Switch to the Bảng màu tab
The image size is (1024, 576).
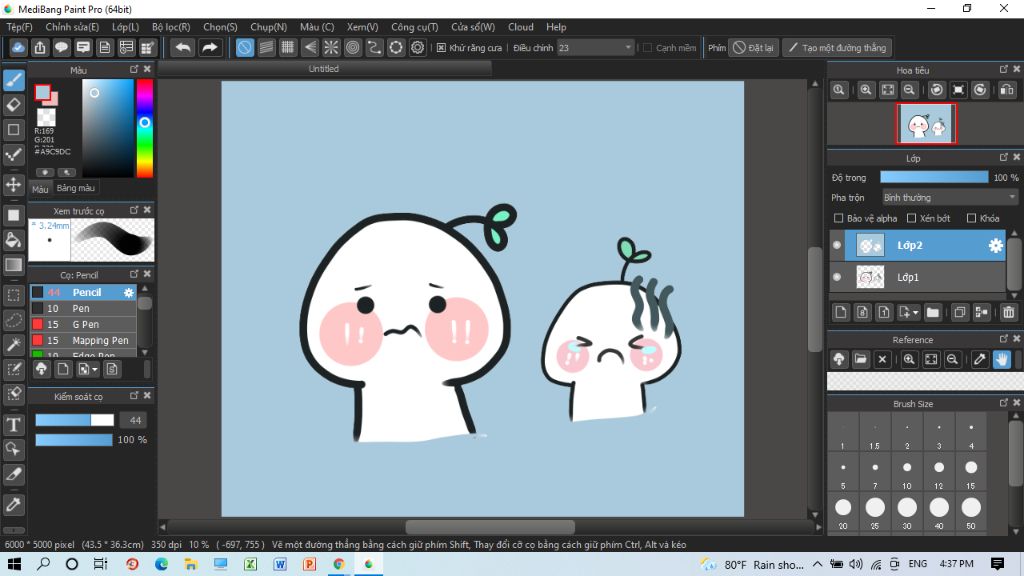(76, 188)
